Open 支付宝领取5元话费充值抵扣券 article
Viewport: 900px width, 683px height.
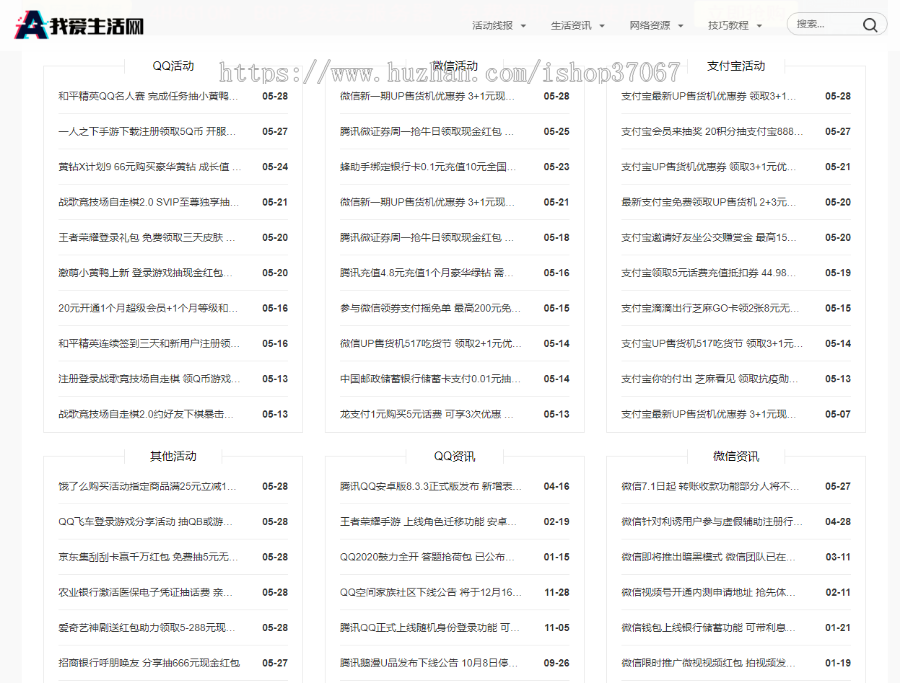[708, 273]
